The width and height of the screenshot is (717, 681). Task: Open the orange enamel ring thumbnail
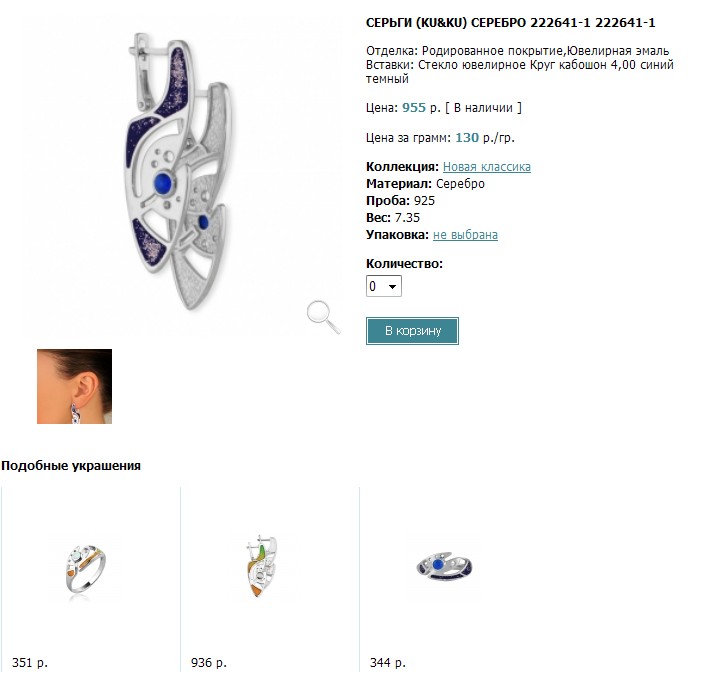(86, 568)
